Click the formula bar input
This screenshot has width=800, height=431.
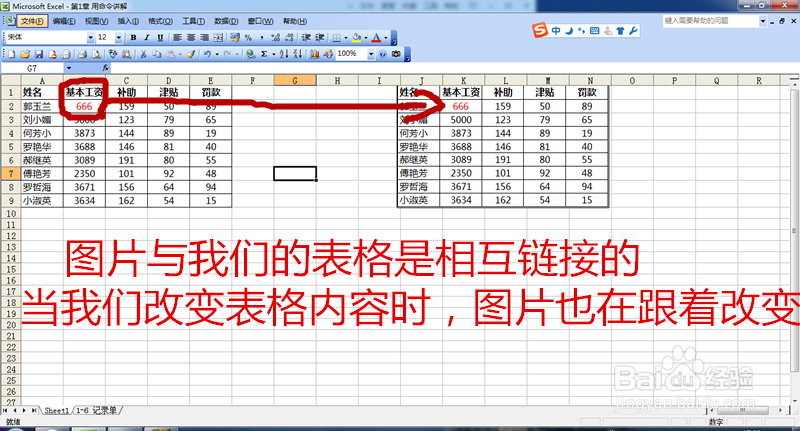(x=454, y=68)
